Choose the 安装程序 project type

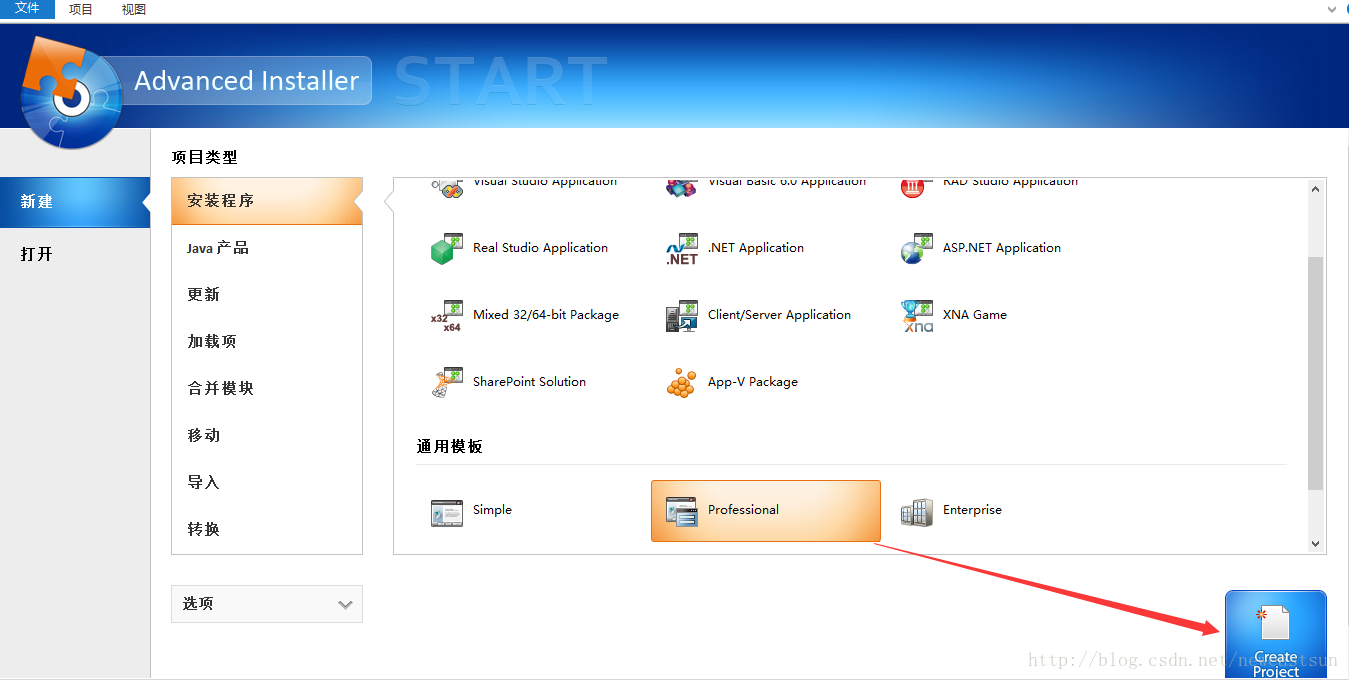267,201
